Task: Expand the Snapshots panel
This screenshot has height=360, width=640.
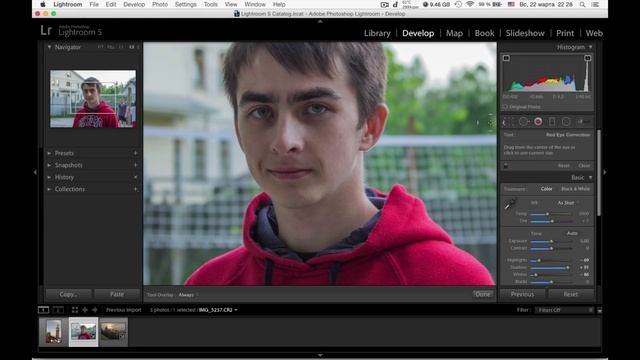Action: coord(49,165)
